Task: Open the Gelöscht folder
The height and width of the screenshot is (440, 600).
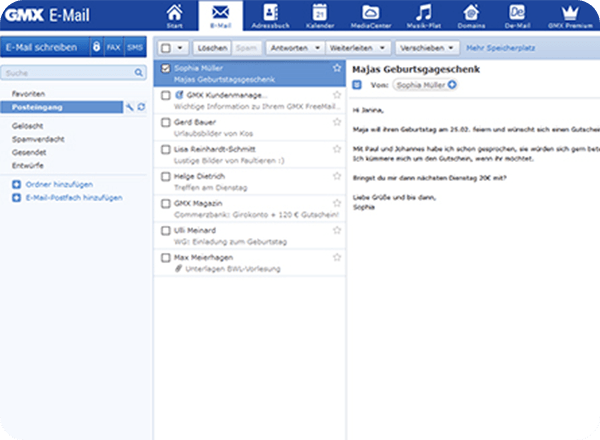Action: (27, 126)
